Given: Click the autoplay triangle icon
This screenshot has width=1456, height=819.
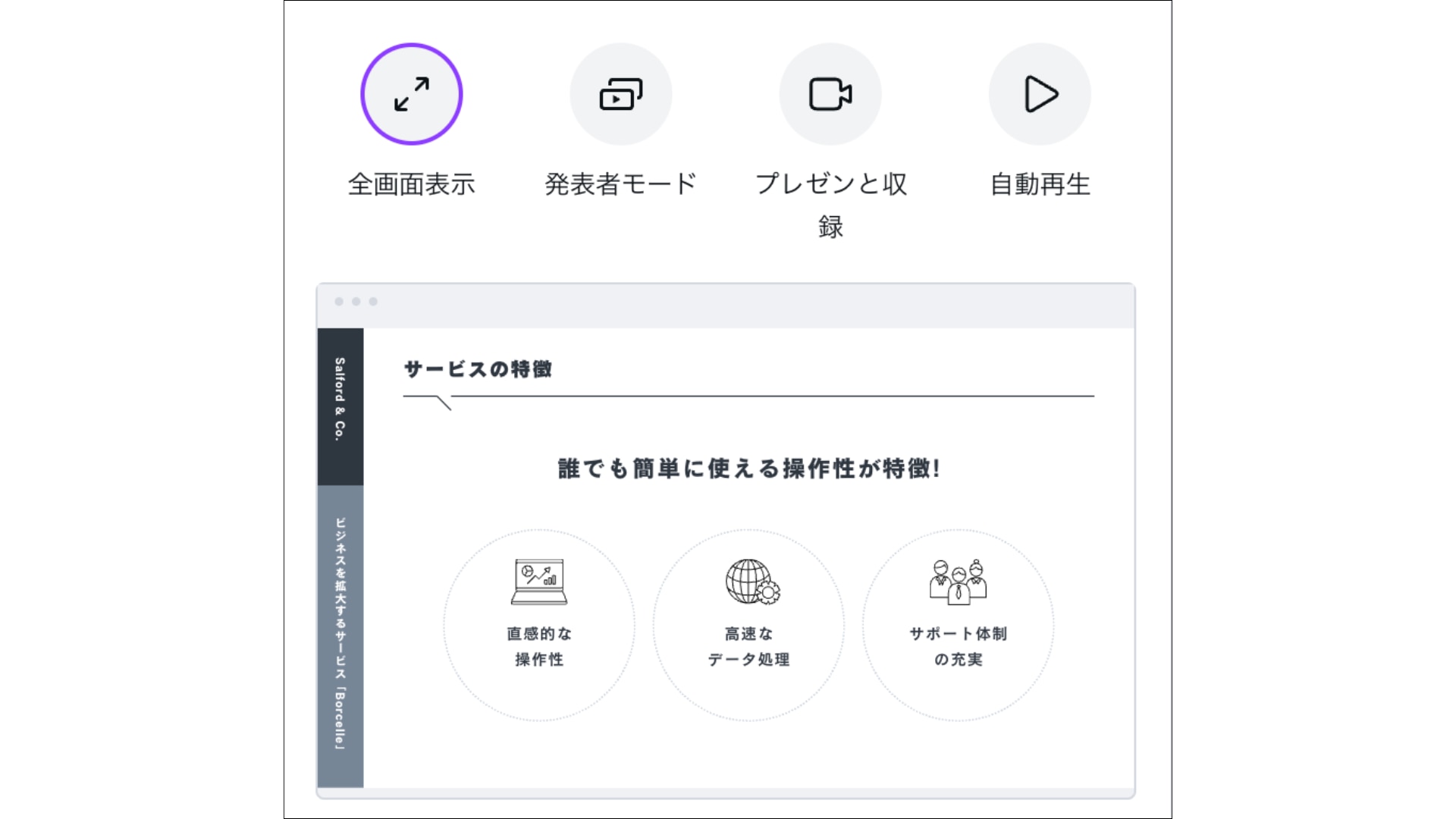Looking at the screenshot, I should pos(1040,94).
